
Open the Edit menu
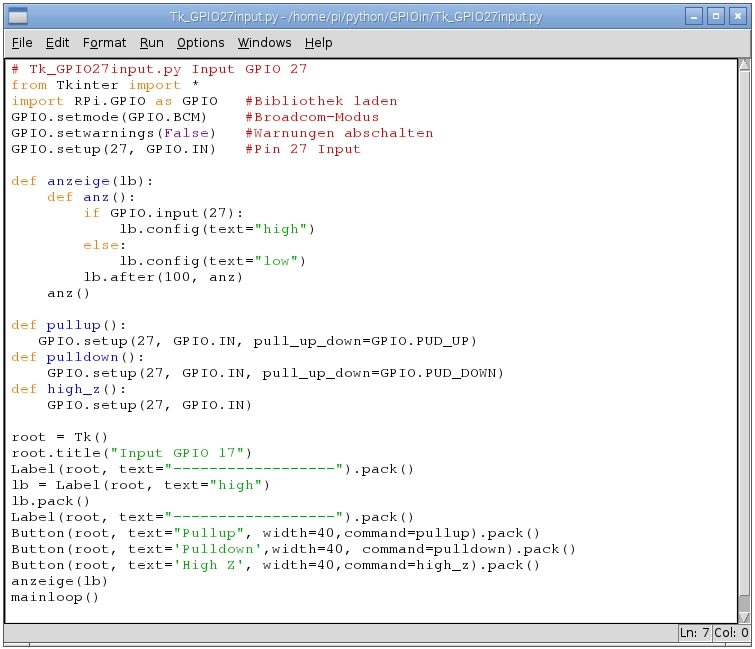click(57, 43)
